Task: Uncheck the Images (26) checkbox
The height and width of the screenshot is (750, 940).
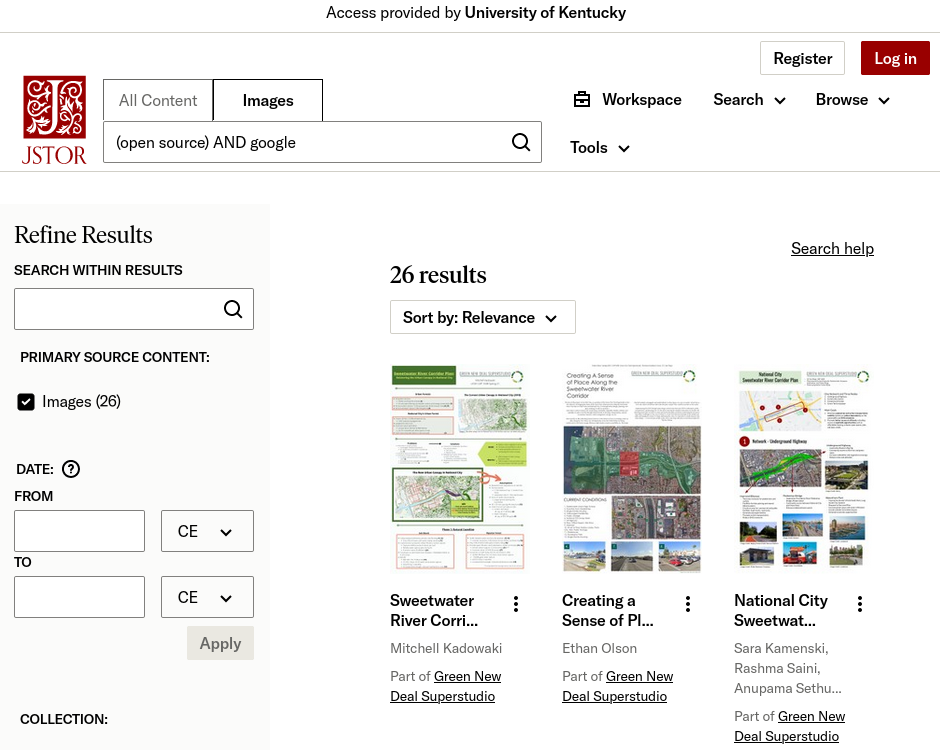Action: coord(26,402)
